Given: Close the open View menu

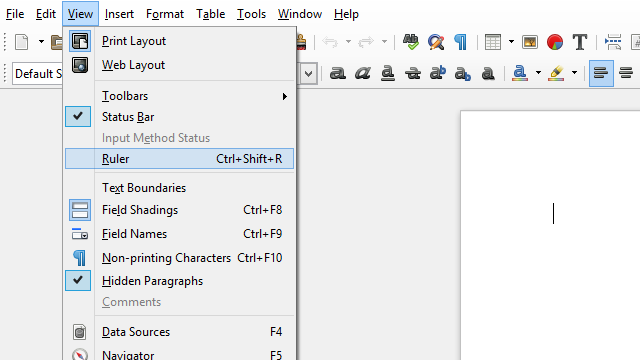Looking at the screenshot, I should tap(80, 14).
